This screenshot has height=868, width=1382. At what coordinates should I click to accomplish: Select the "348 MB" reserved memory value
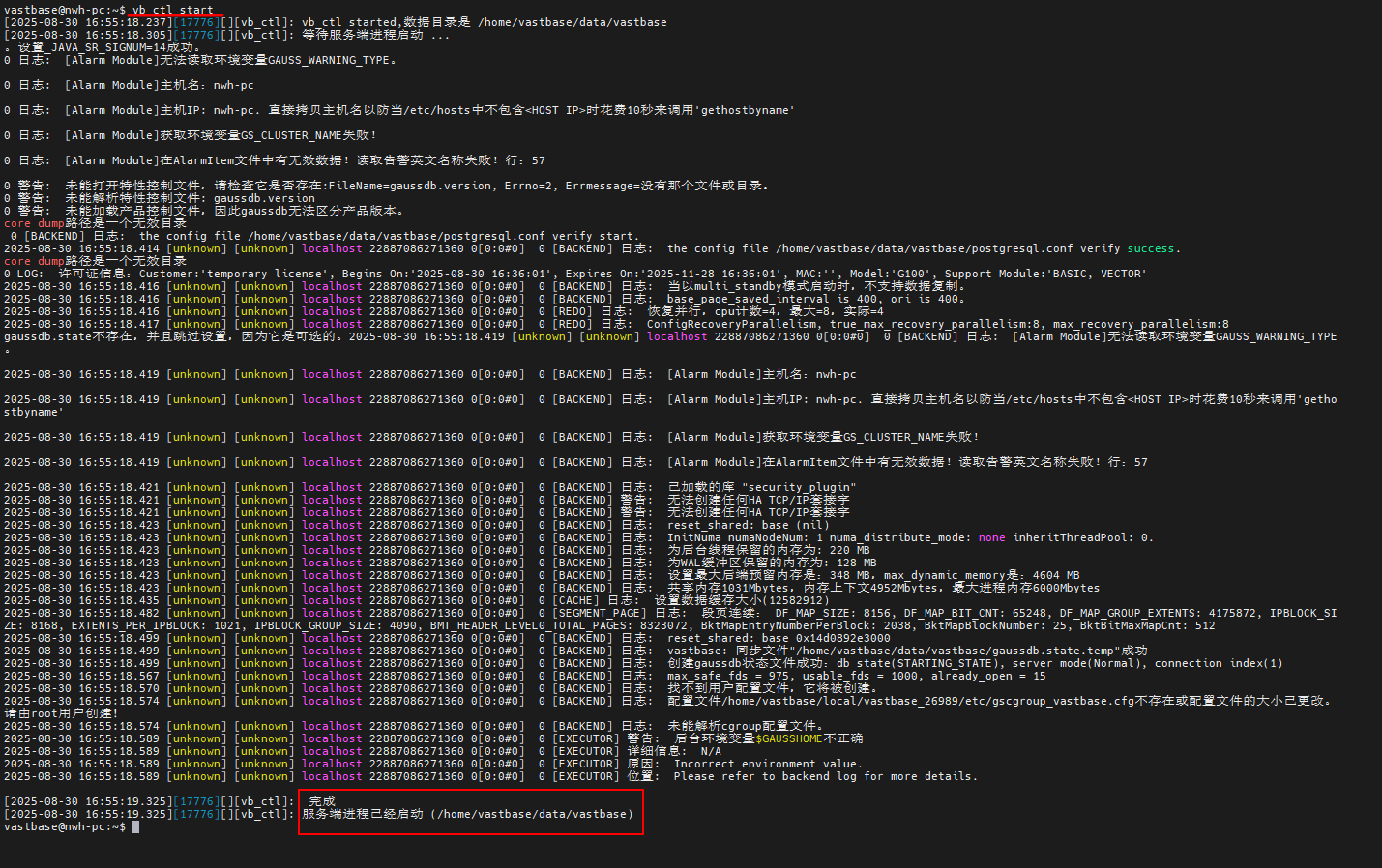pos(850,575)
